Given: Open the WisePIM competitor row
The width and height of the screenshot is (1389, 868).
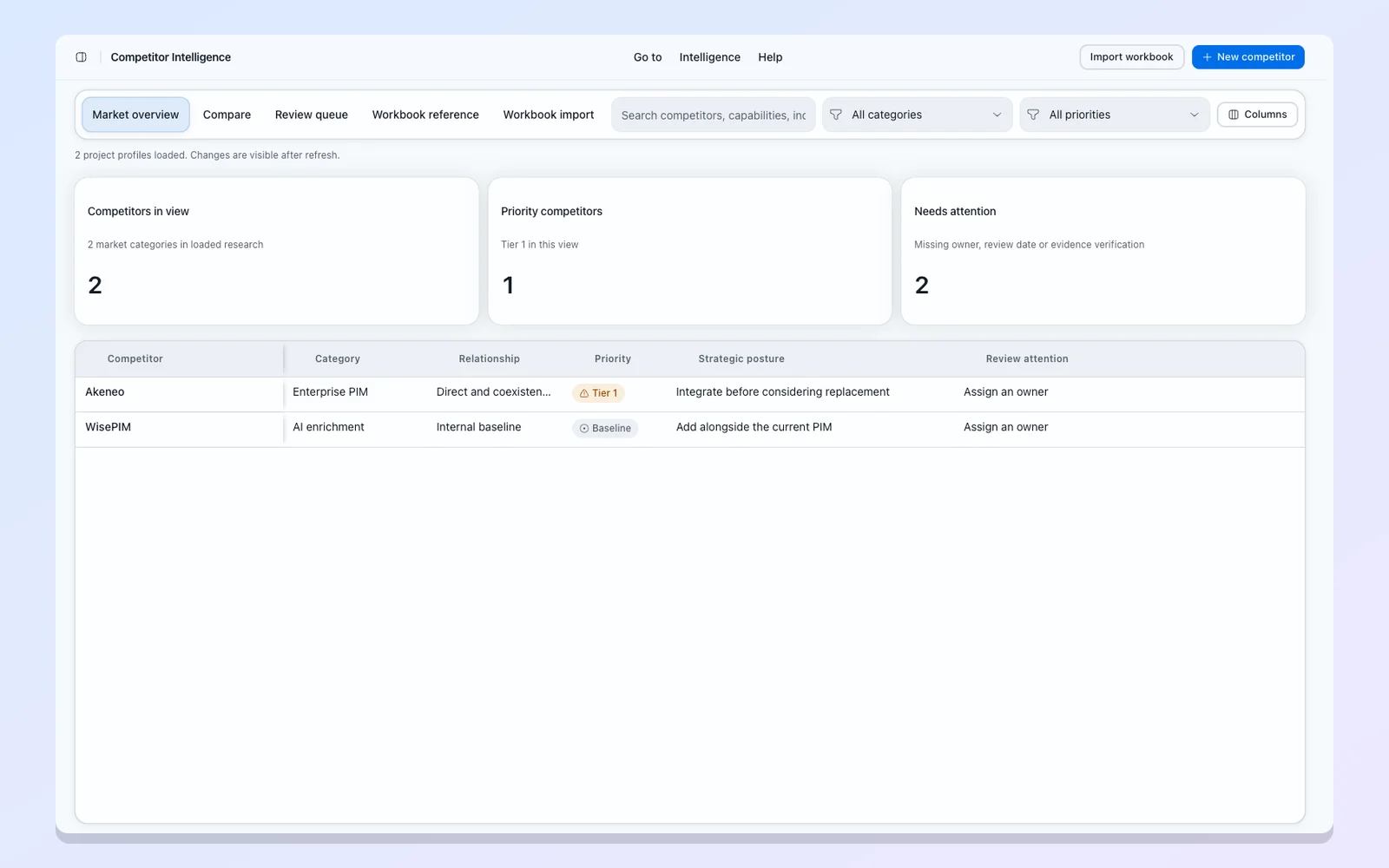Looking at the screenshot, I should click(689, 430).
